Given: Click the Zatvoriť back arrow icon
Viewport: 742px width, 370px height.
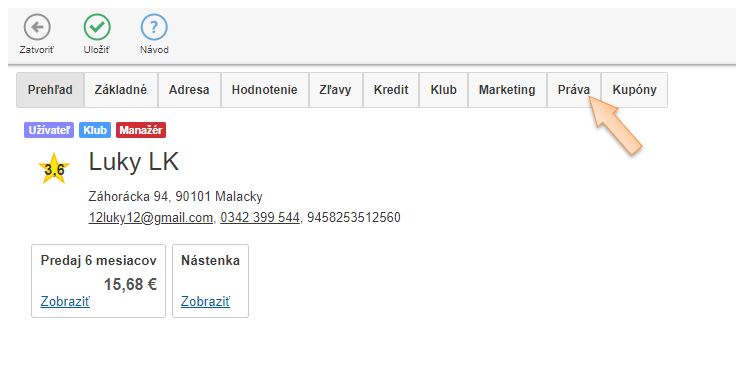Looking at the screenshot, I should [x=37, y=27].
